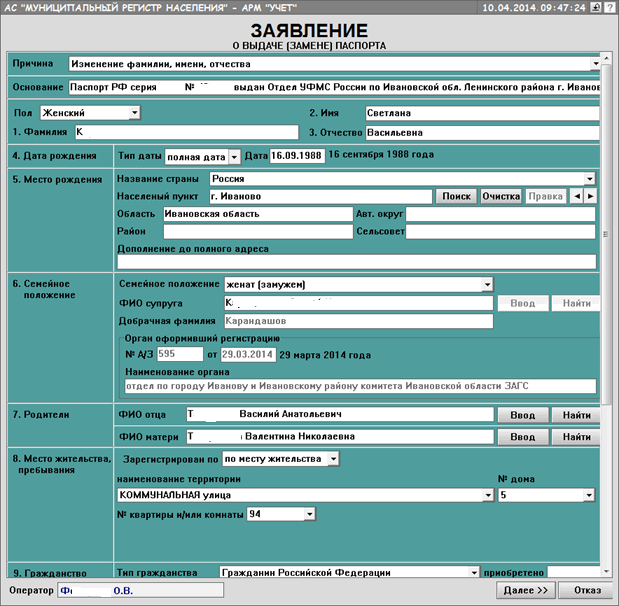Click the text 16 сентября 1988 года
619x606 pixels.
click(381, 154)
